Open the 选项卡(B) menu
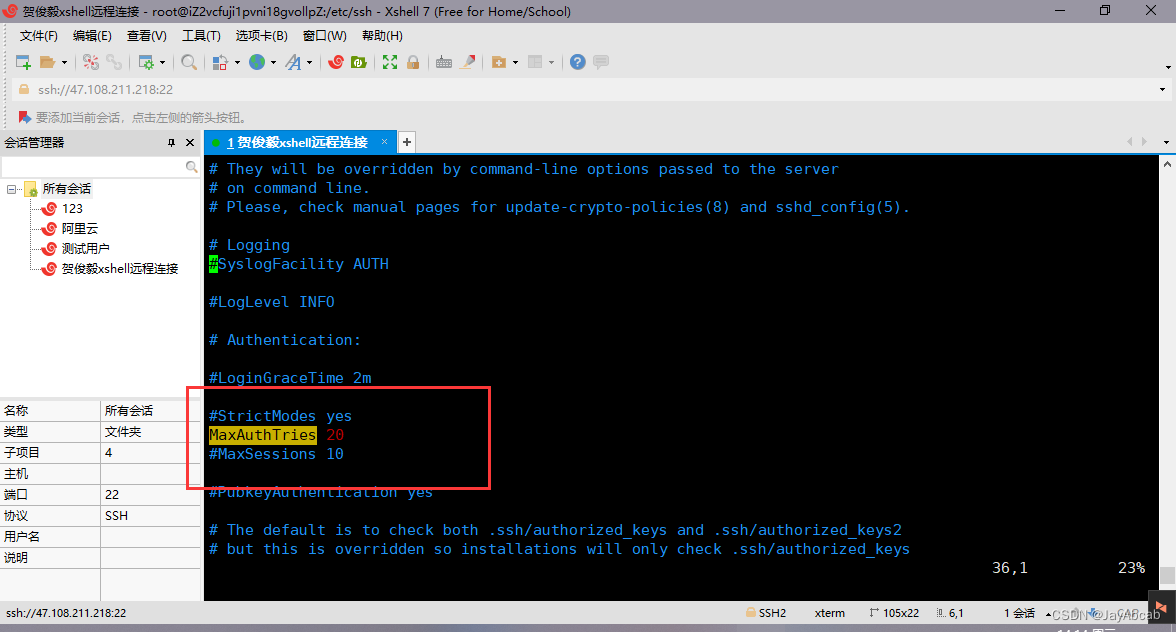 click(261, 36)
